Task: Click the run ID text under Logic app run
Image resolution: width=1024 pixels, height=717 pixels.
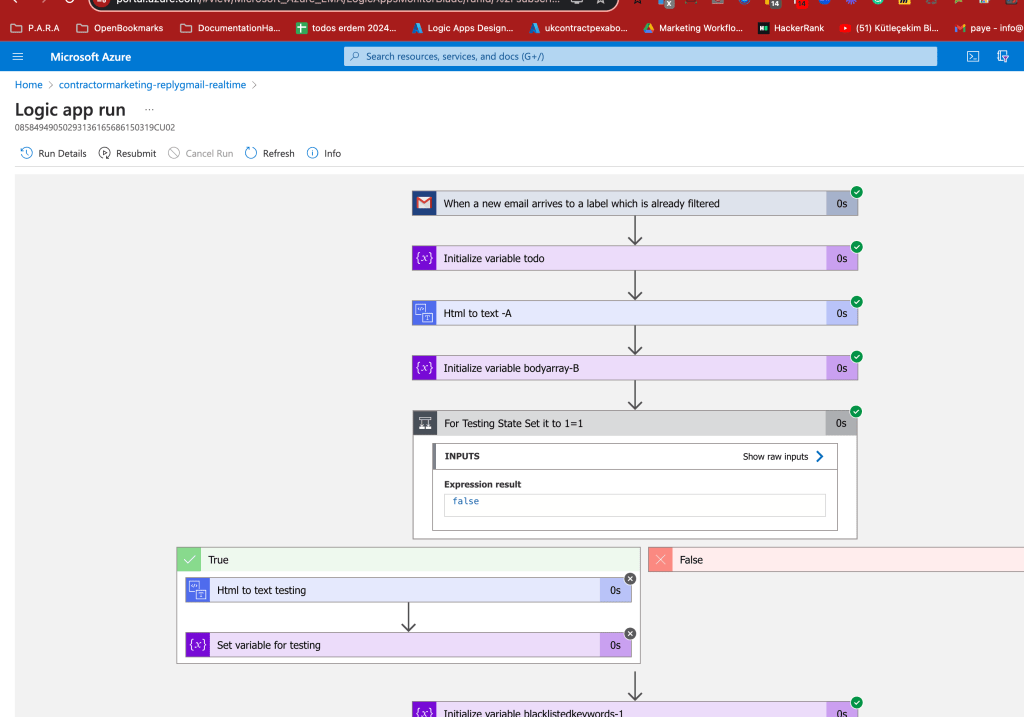Action: point(95,127)
